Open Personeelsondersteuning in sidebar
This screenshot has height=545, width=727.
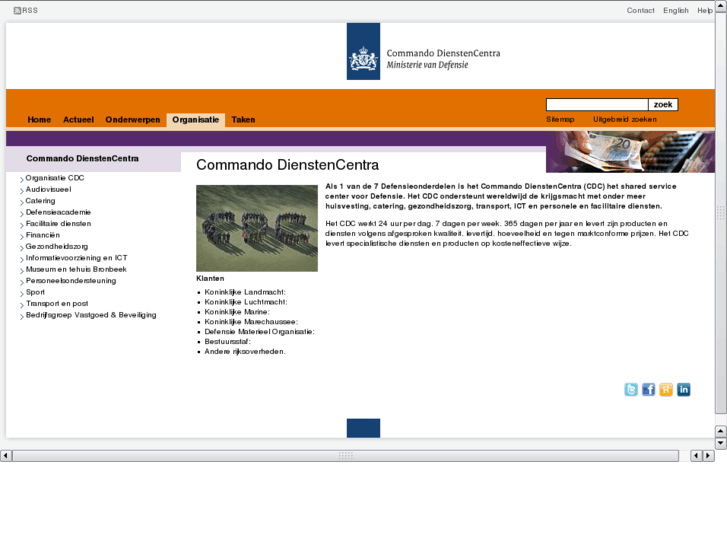(71, 281)
